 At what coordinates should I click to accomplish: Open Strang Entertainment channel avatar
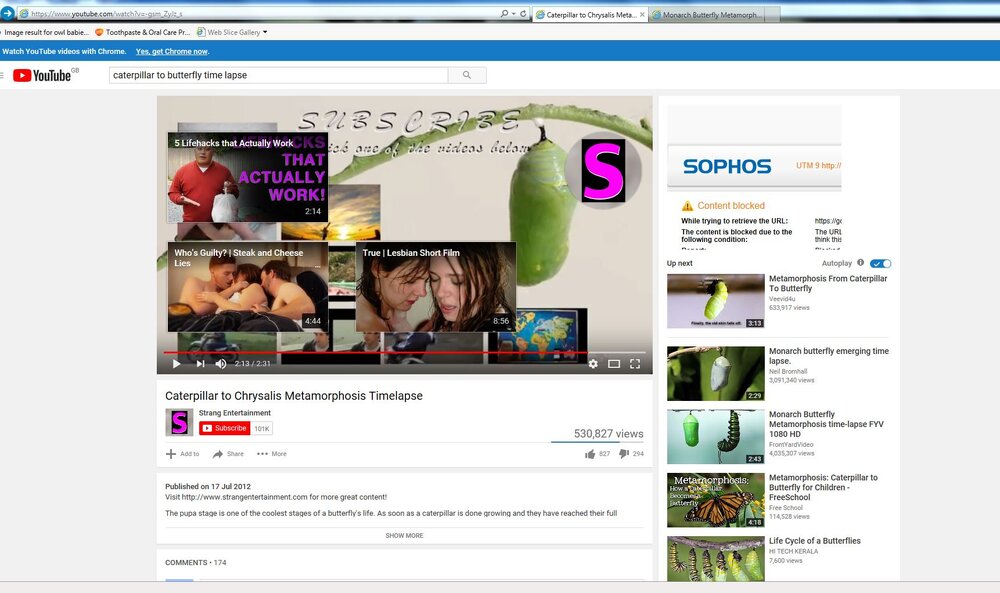click(179, 422)
